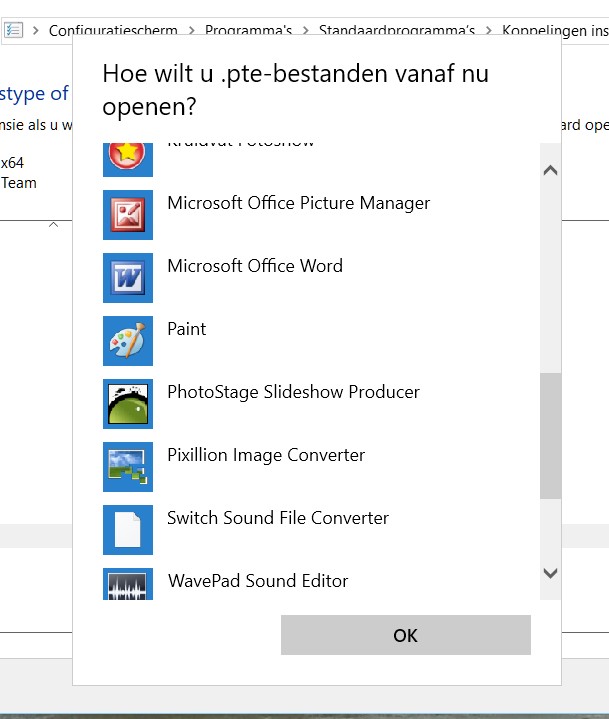Choose the Pixillion Image Converter icon
Screen dimensions: 609x719
128,467
